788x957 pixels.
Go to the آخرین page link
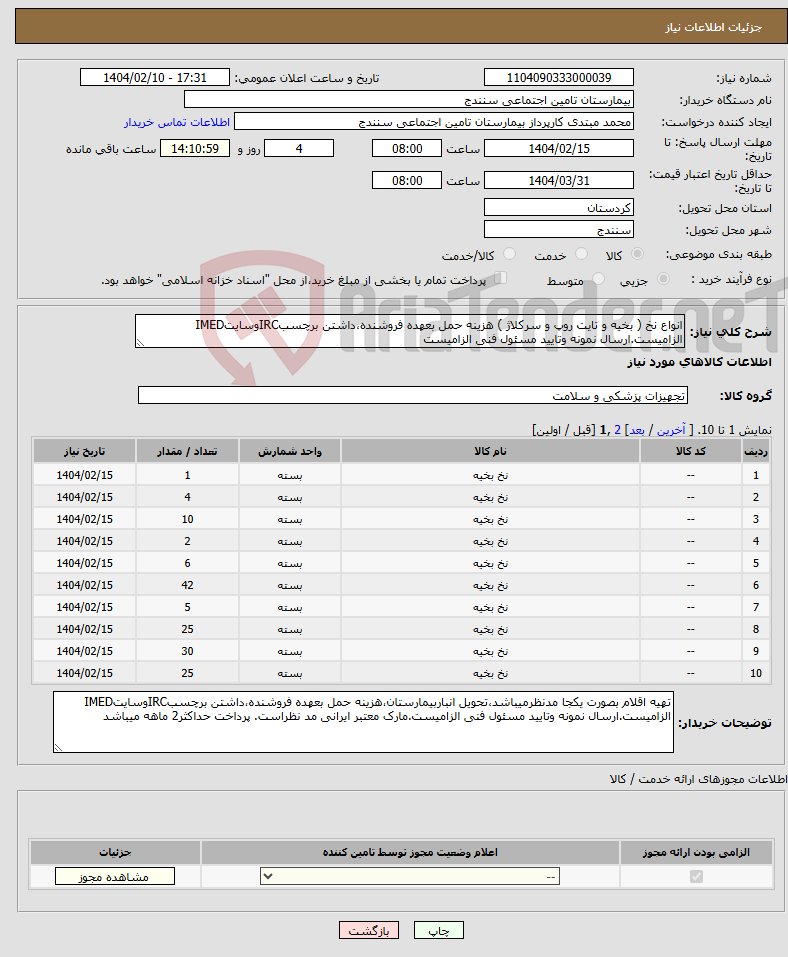pos(671,430)
